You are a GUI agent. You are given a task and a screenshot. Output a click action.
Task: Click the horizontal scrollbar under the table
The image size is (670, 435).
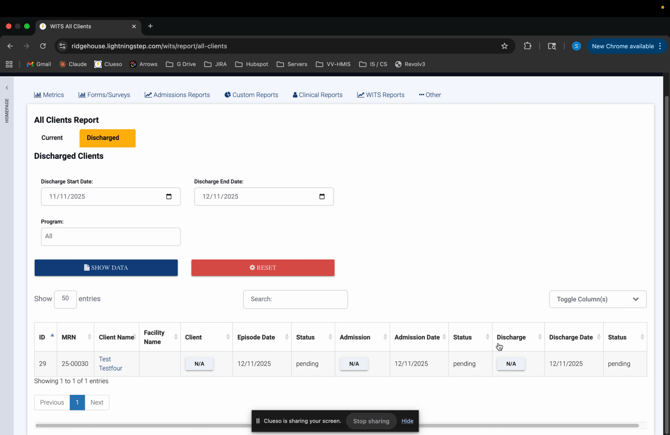tap(336, 425)
